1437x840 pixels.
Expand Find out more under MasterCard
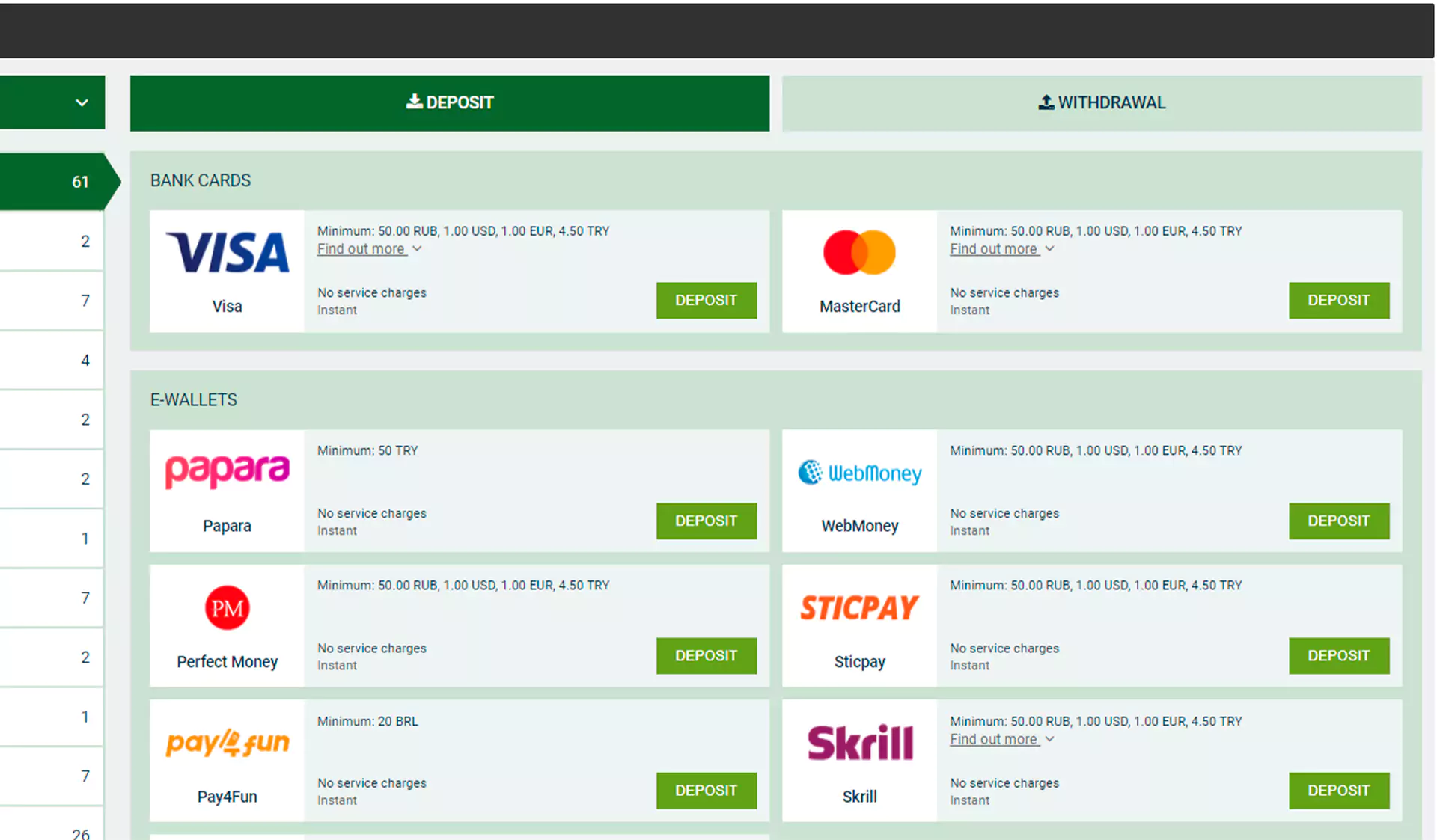(x=1001, y=249)
